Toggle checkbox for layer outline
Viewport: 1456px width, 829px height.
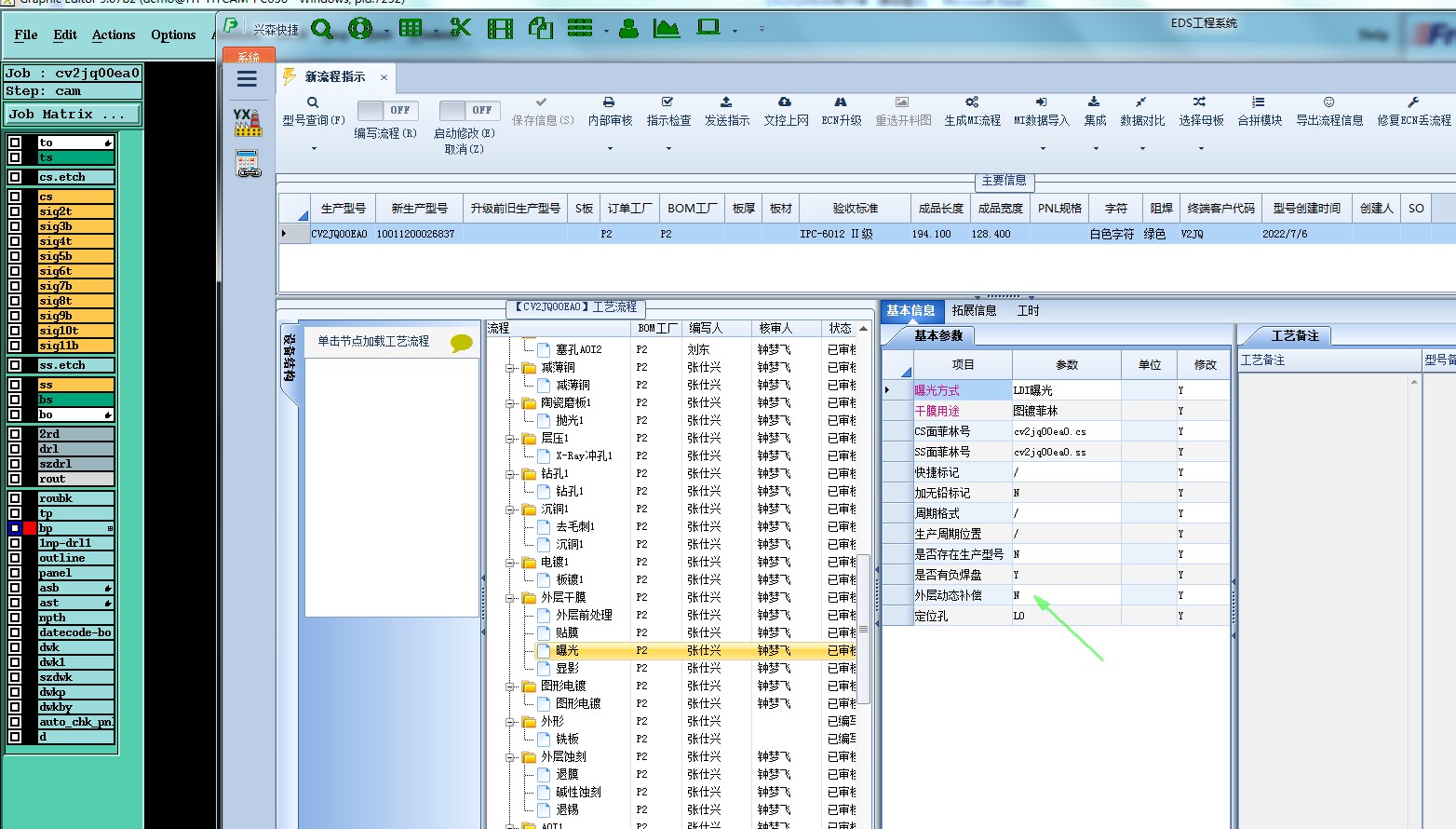[15, 558]
